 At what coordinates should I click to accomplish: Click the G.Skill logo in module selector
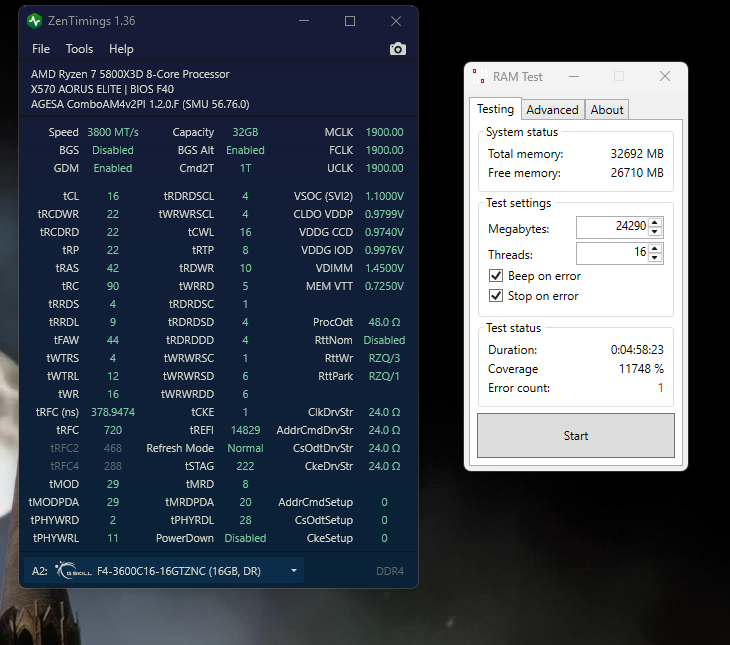[74, 570]
